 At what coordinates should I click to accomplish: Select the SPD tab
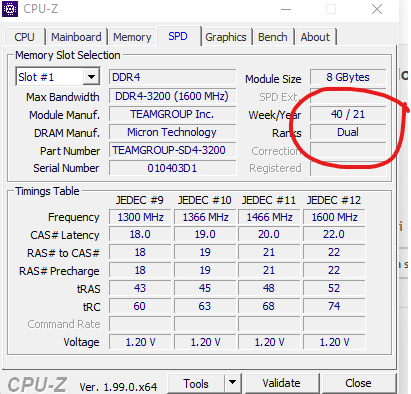click(x=178, y=36)
